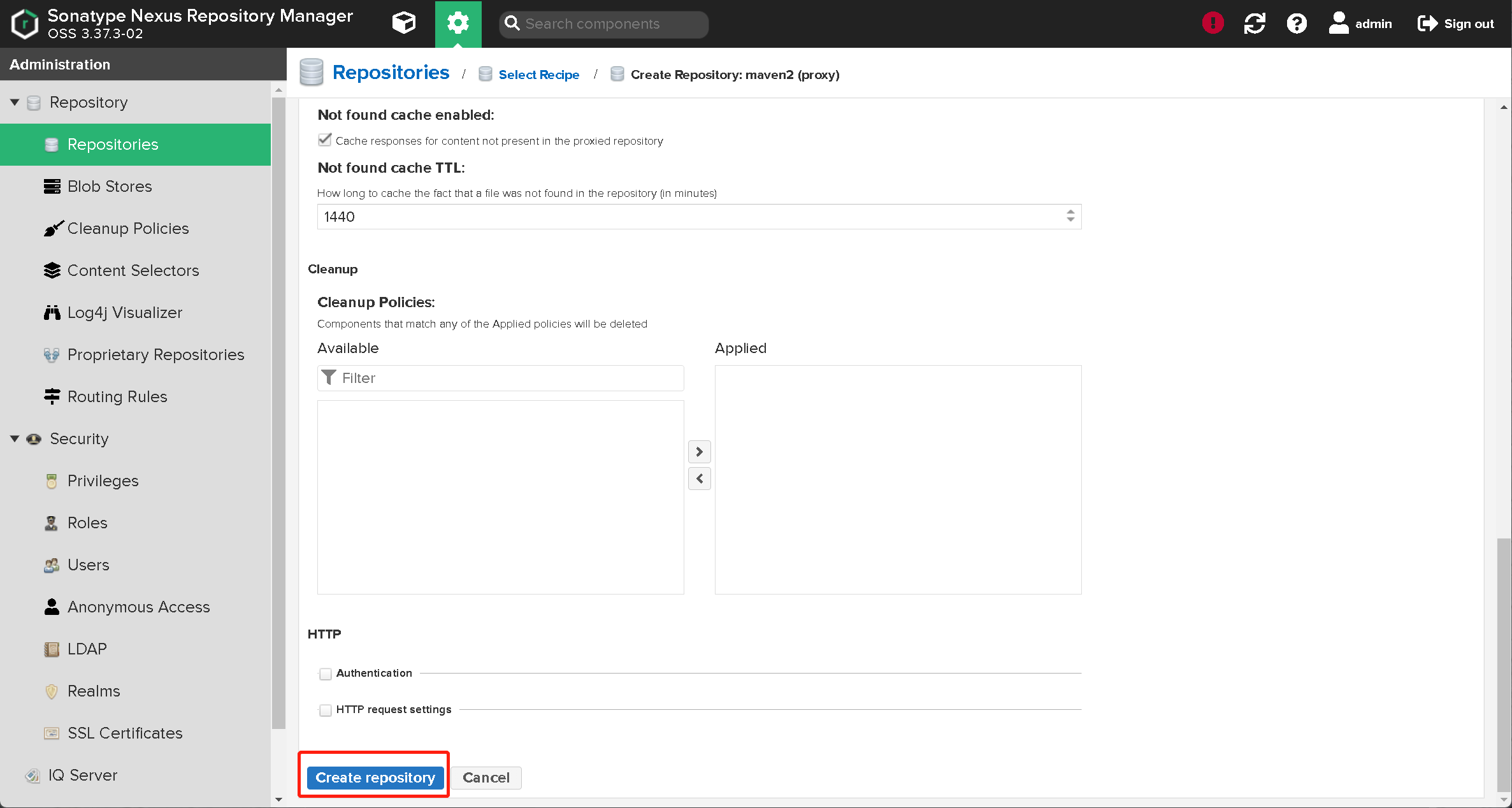Open Anonymous Access settings

[136, 607]
